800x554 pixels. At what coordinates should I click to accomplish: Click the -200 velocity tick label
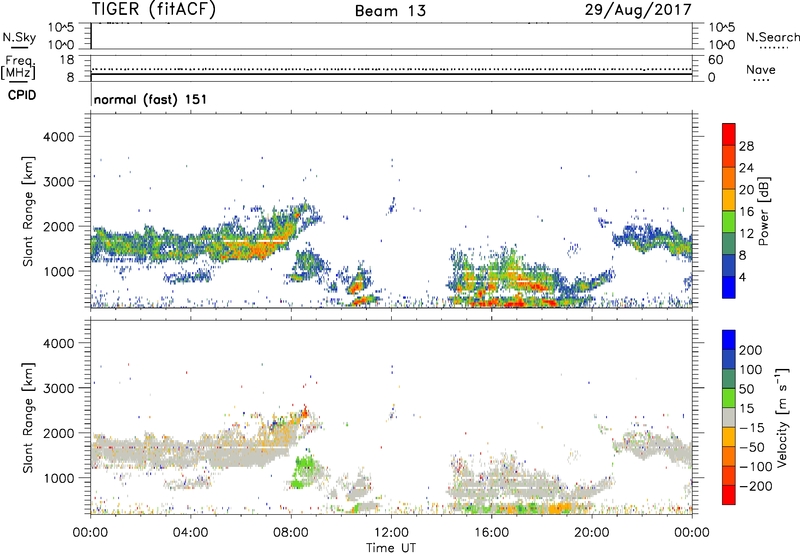click(x=756, y=486)
